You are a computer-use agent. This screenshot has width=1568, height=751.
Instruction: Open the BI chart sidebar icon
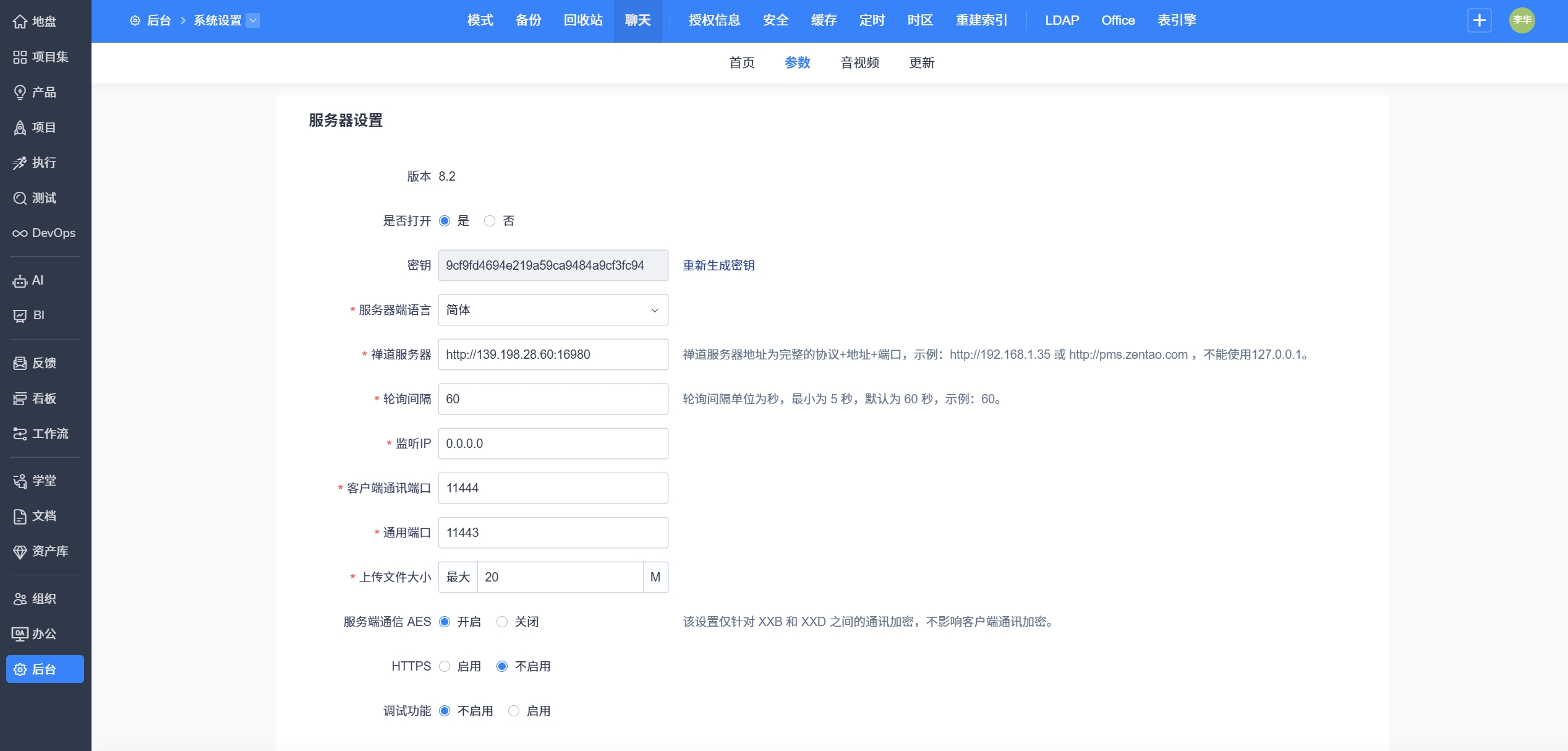pos(20,315)
